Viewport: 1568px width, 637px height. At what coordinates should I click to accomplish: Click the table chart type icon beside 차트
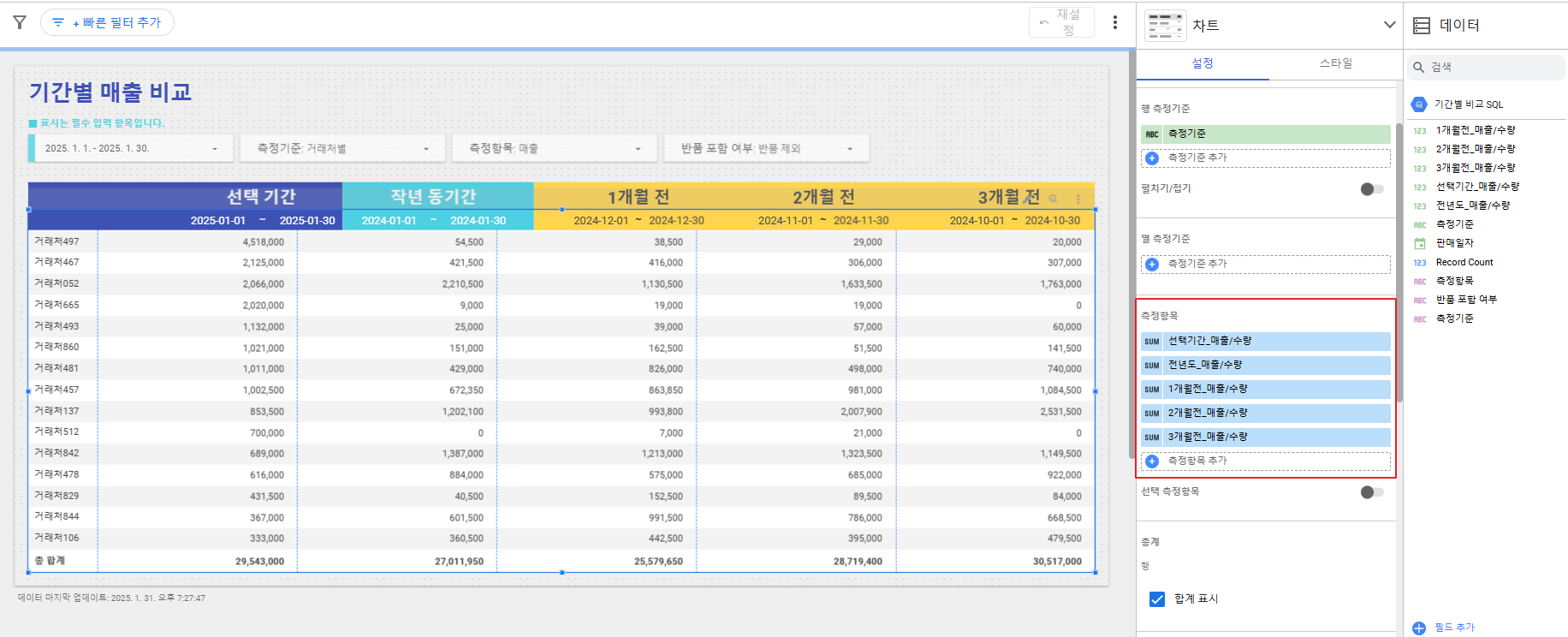(x=1165, y=26)
